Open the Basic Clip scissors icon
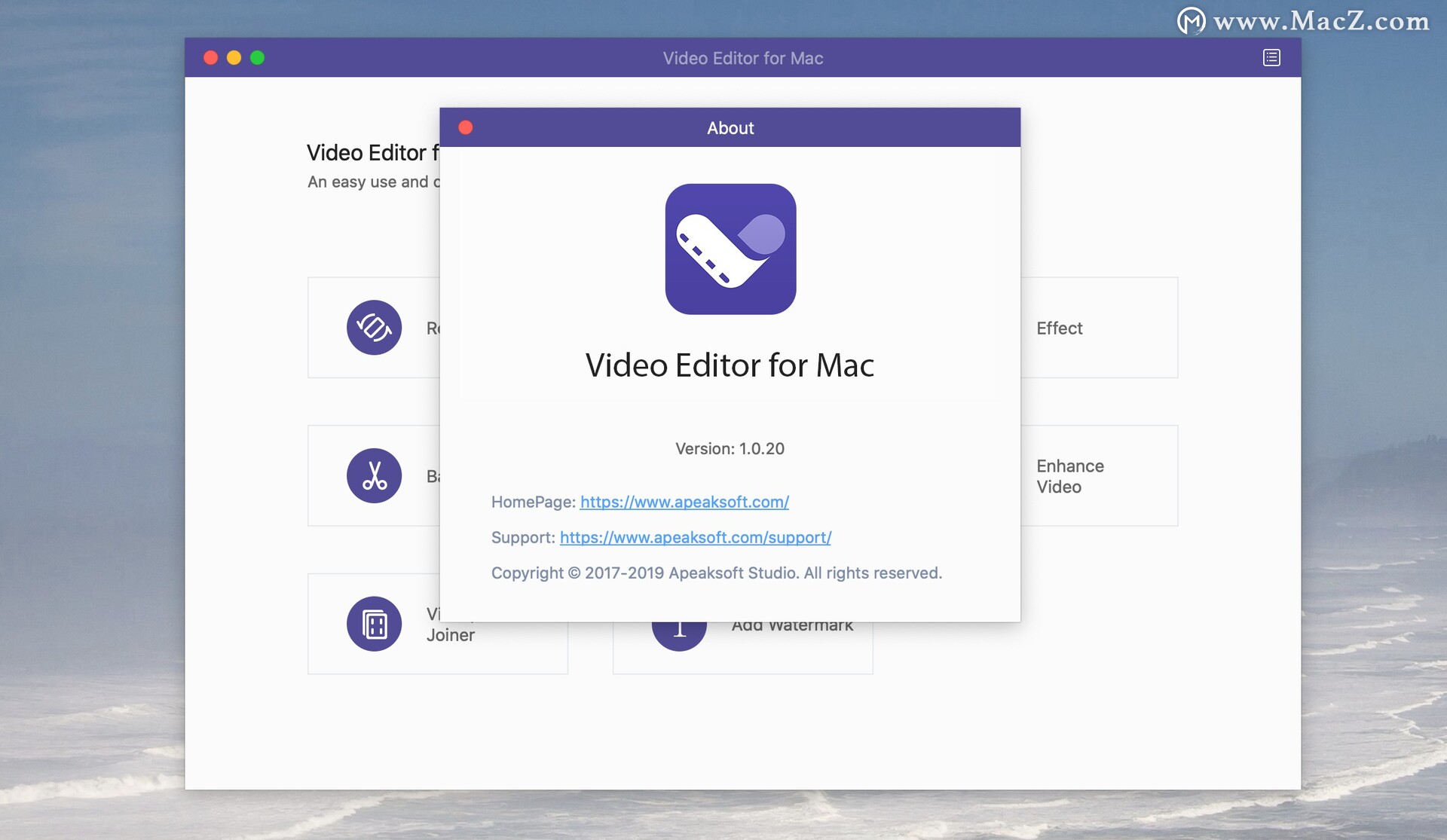 click(374, 476)
